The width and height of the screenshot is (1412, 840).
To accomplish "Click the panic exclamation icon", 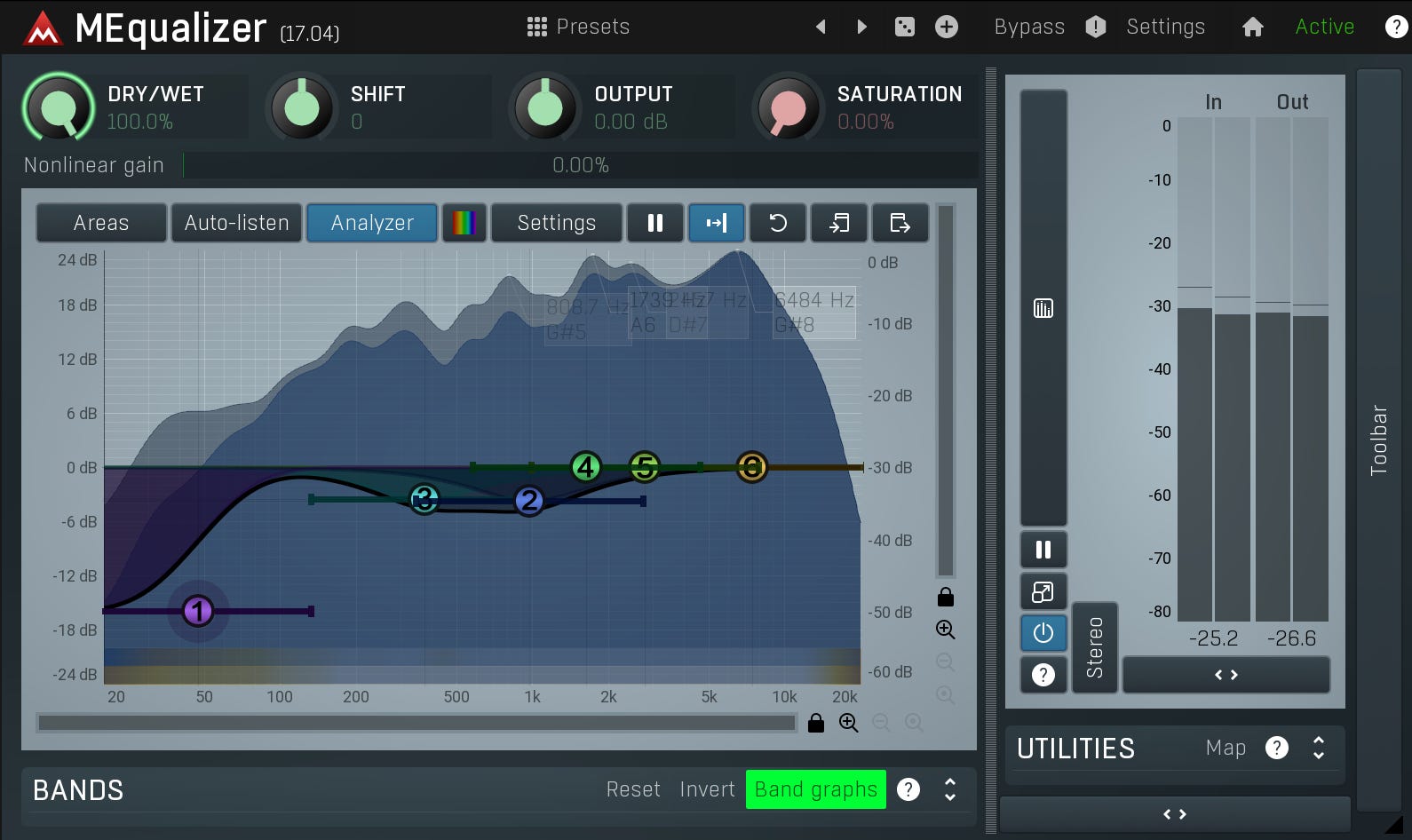I will click(1096, 27).
